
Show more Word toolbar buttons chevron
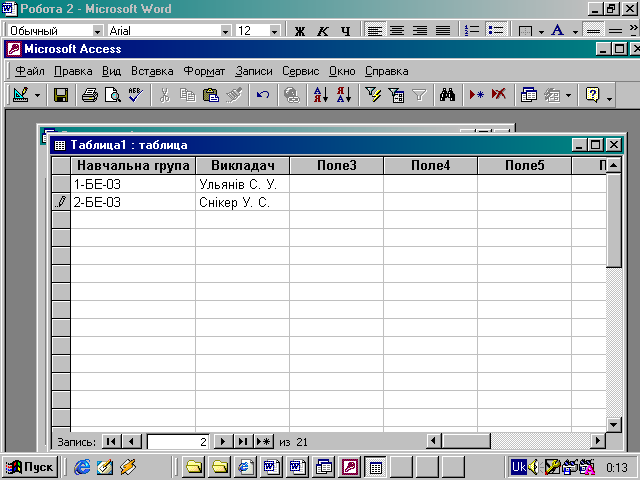click(x=633, y=29)
